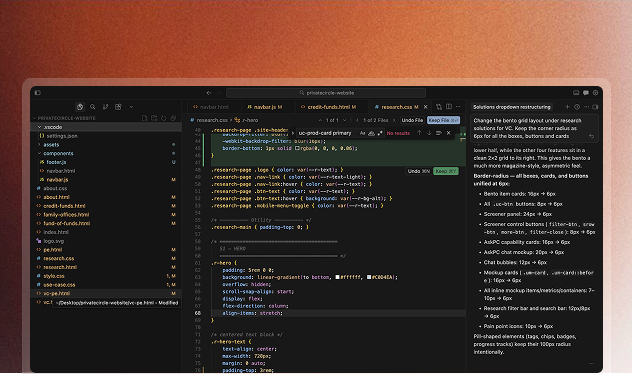632x374 pixels.
Task: Collapse the components folder
Action: click(106, 154)
